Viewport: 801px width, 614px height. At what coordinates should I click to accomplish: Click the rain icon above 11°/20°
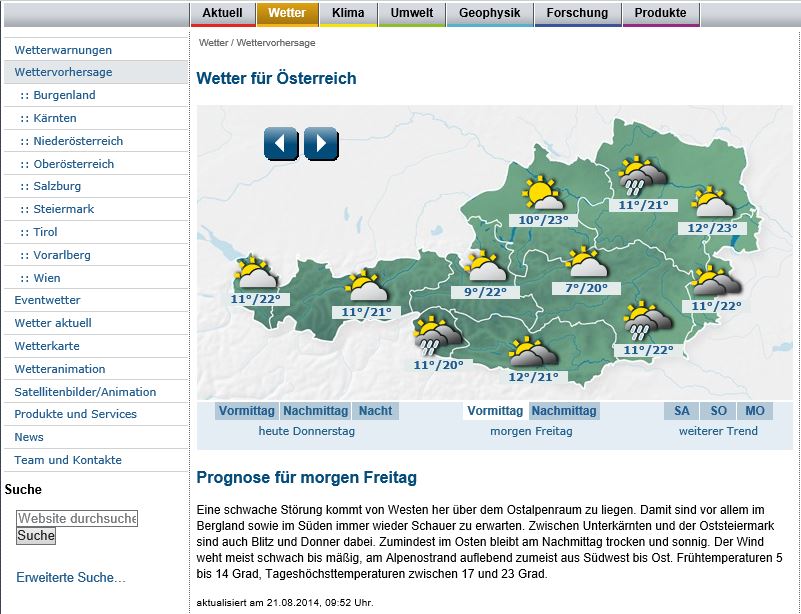(x=438, y=335)
